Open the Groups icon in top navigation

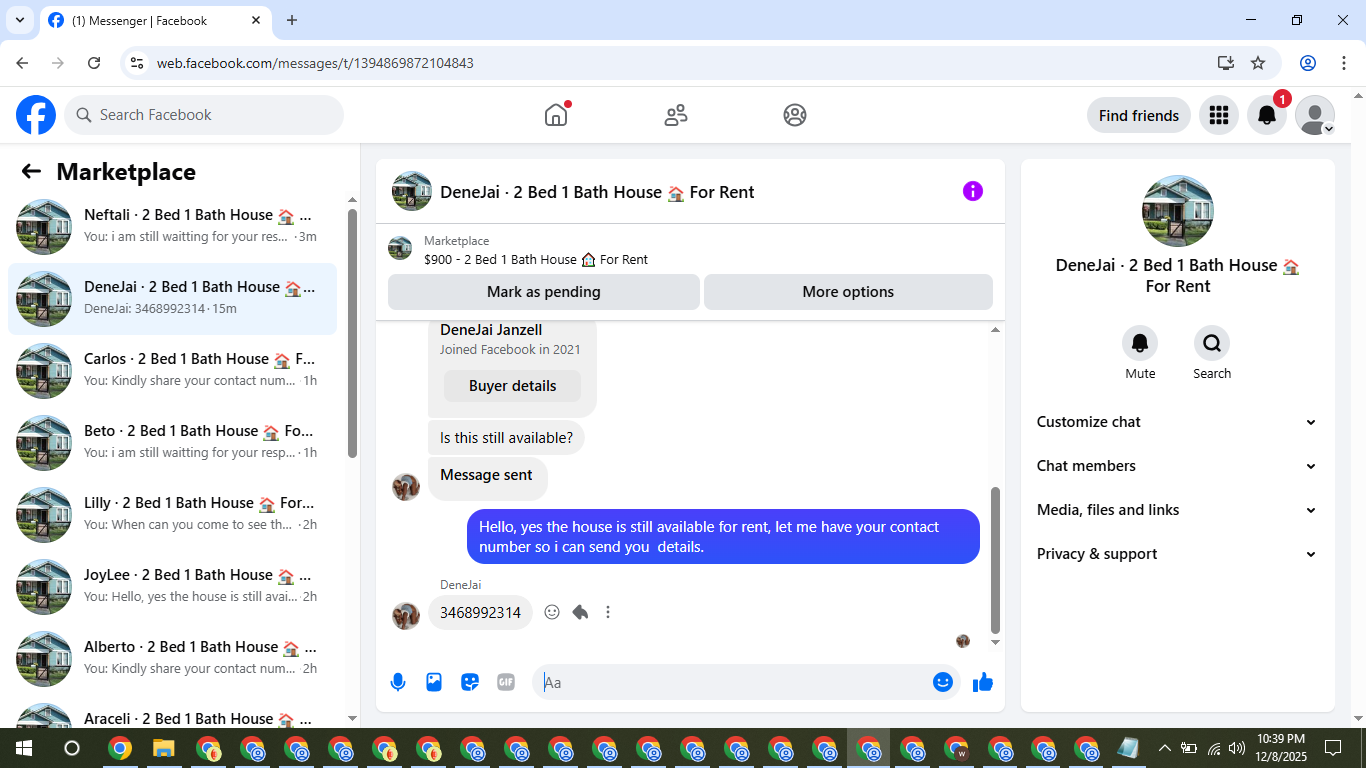point(795,115)
